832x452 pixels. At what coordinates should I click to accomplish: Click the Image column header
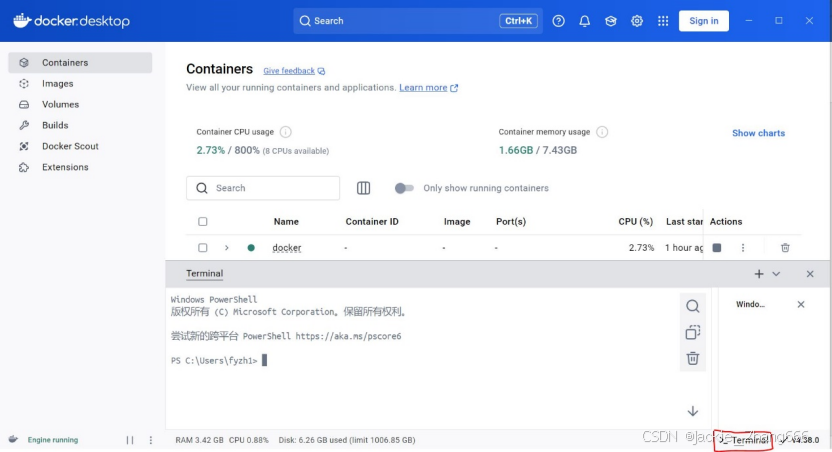point(457,222)
